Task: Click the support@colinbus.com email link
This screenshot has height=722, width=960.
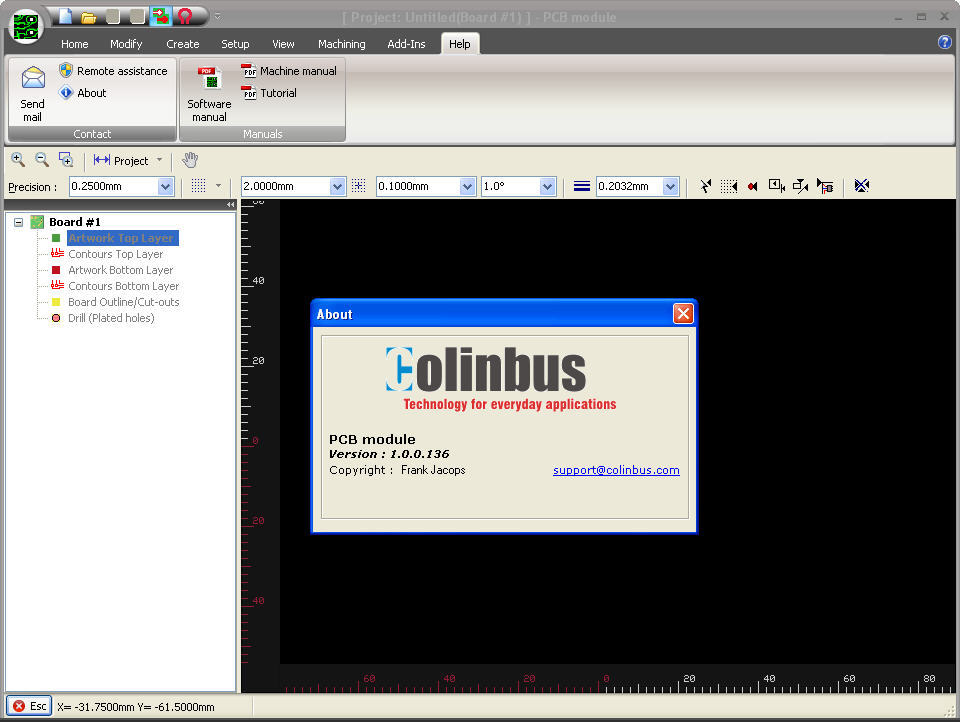Action: pyautogui.click(x=616, y=470)
